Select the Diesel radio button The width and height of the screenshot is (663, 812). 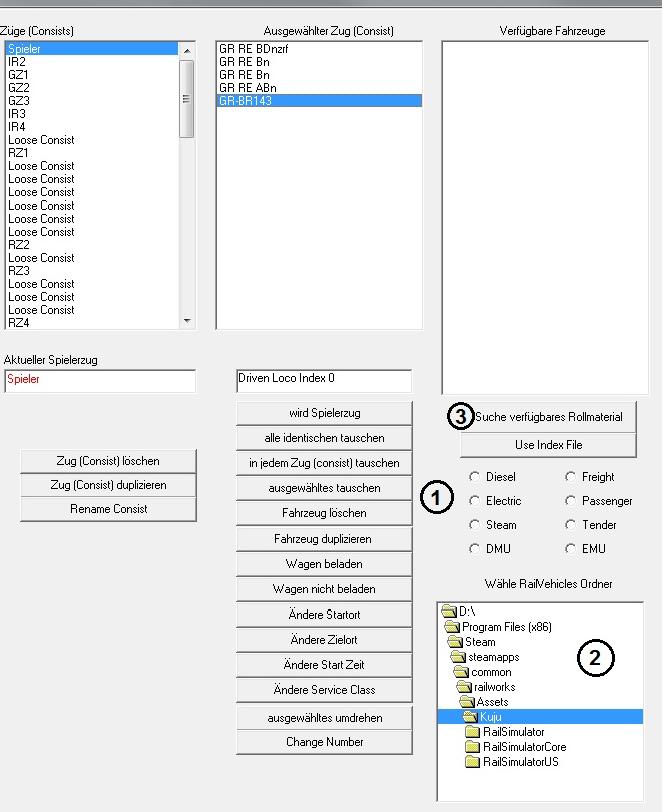[474, 476]
